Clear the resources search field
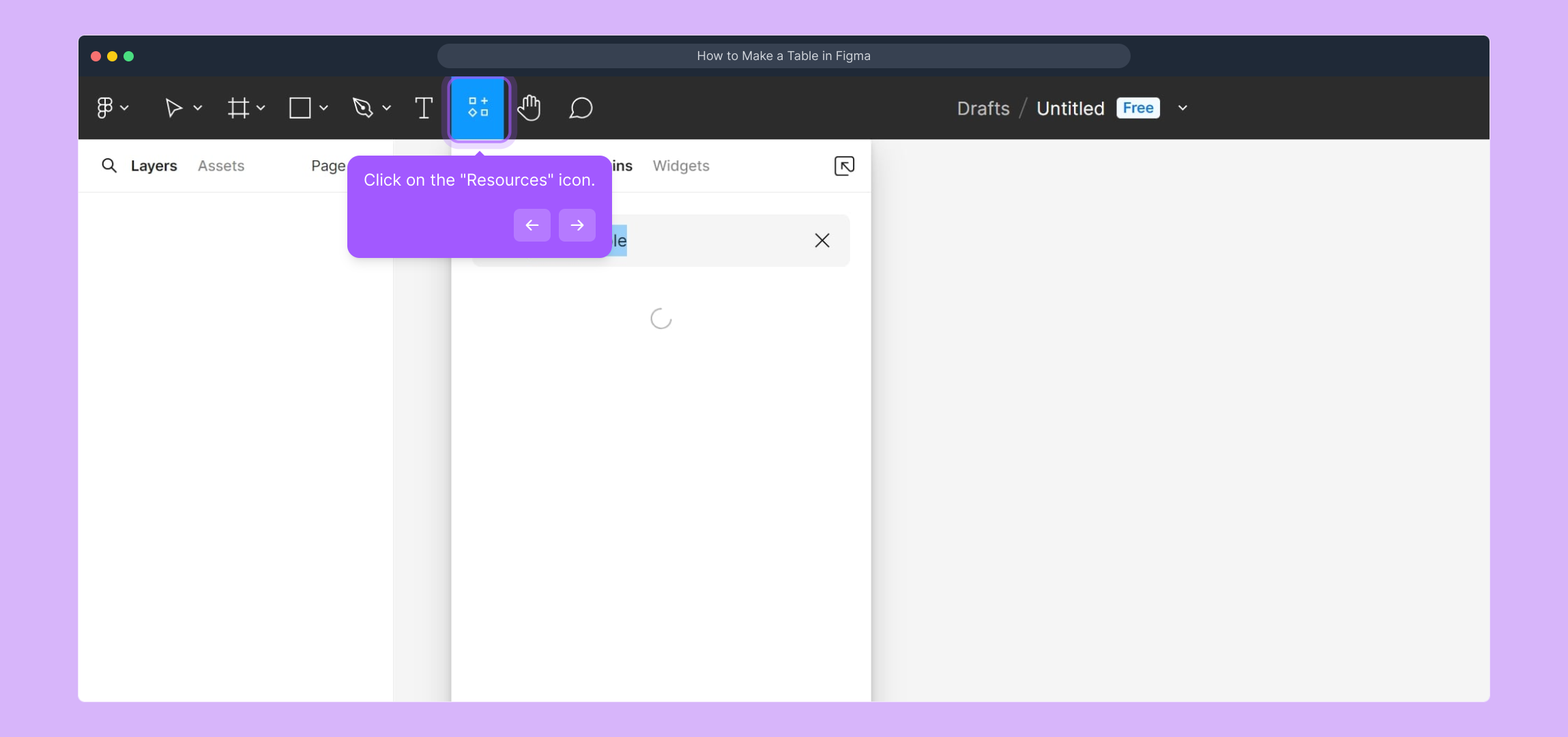 [x=822, y=240]
